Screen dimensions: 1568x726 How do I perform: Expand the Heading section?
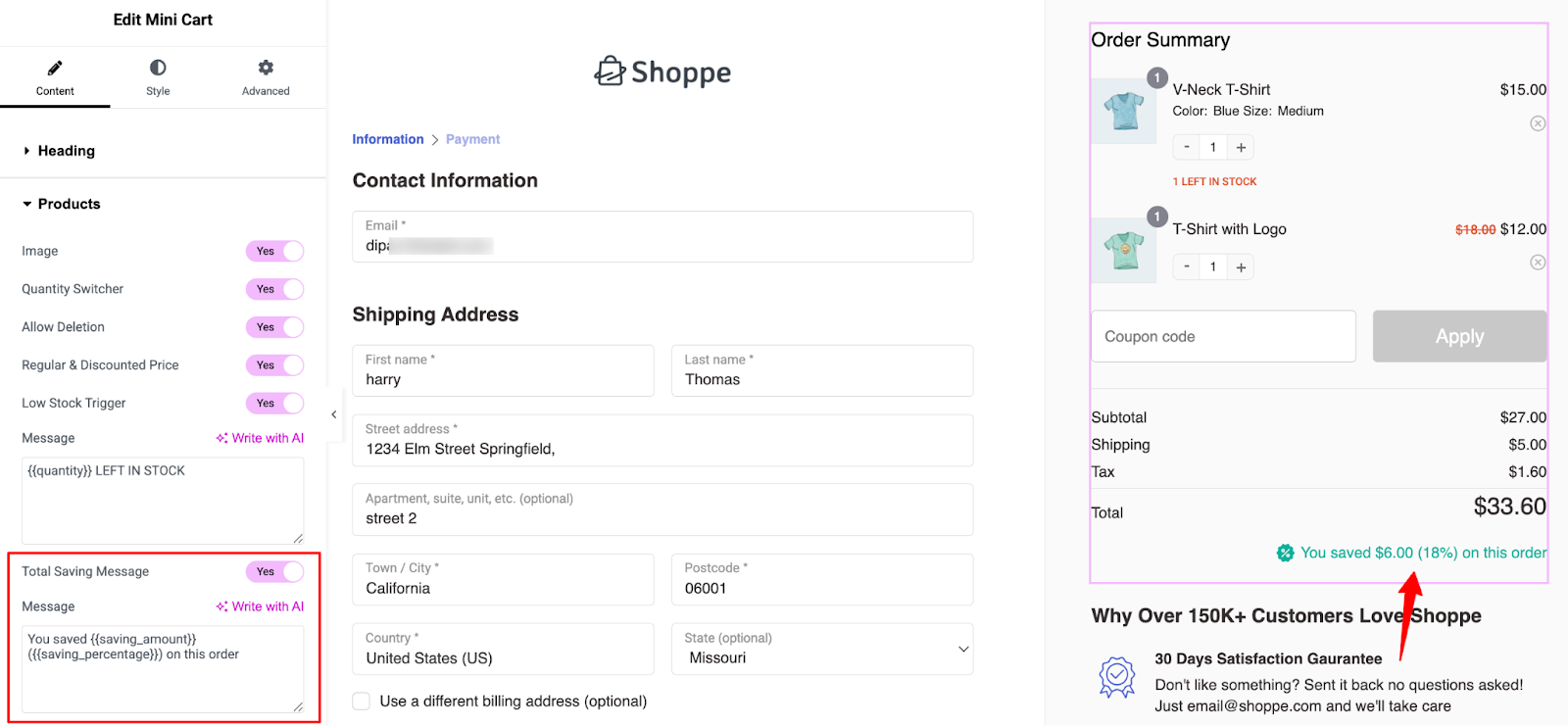click(66, 151)
